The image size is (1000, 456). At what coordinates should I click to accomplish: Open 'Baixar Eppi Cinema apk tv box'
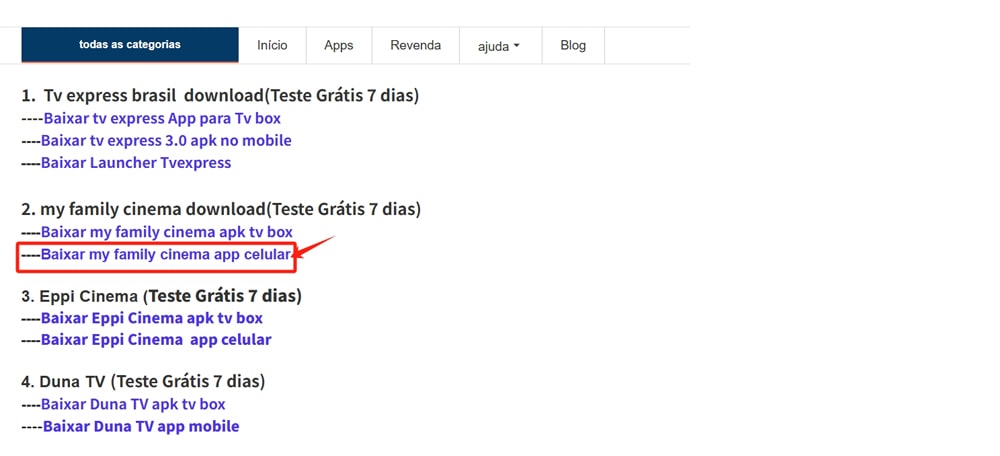coord(151,318)
